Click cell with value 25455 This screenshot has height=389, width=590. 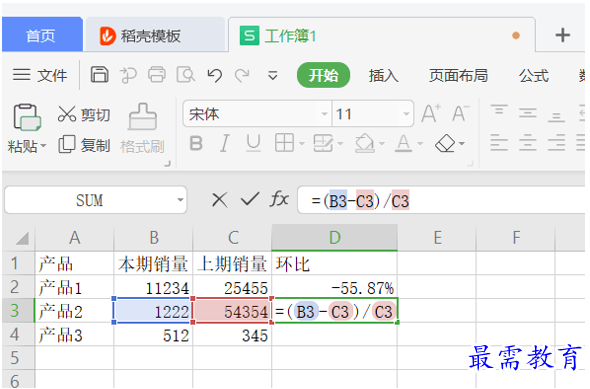[233, 287]
